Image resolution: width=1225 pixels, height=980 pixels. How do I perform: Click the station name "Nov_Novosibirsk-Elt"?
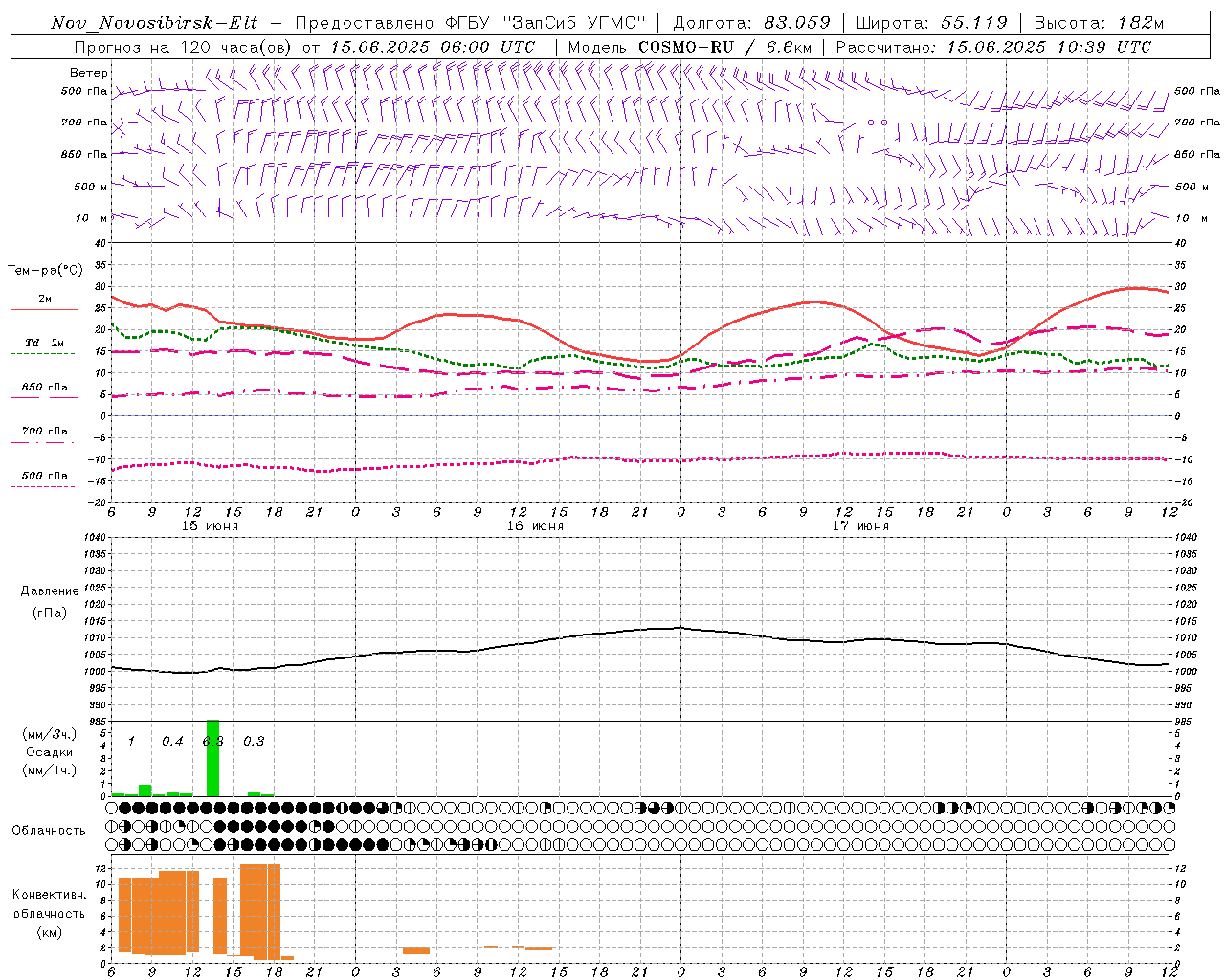(x=154, y=23)
